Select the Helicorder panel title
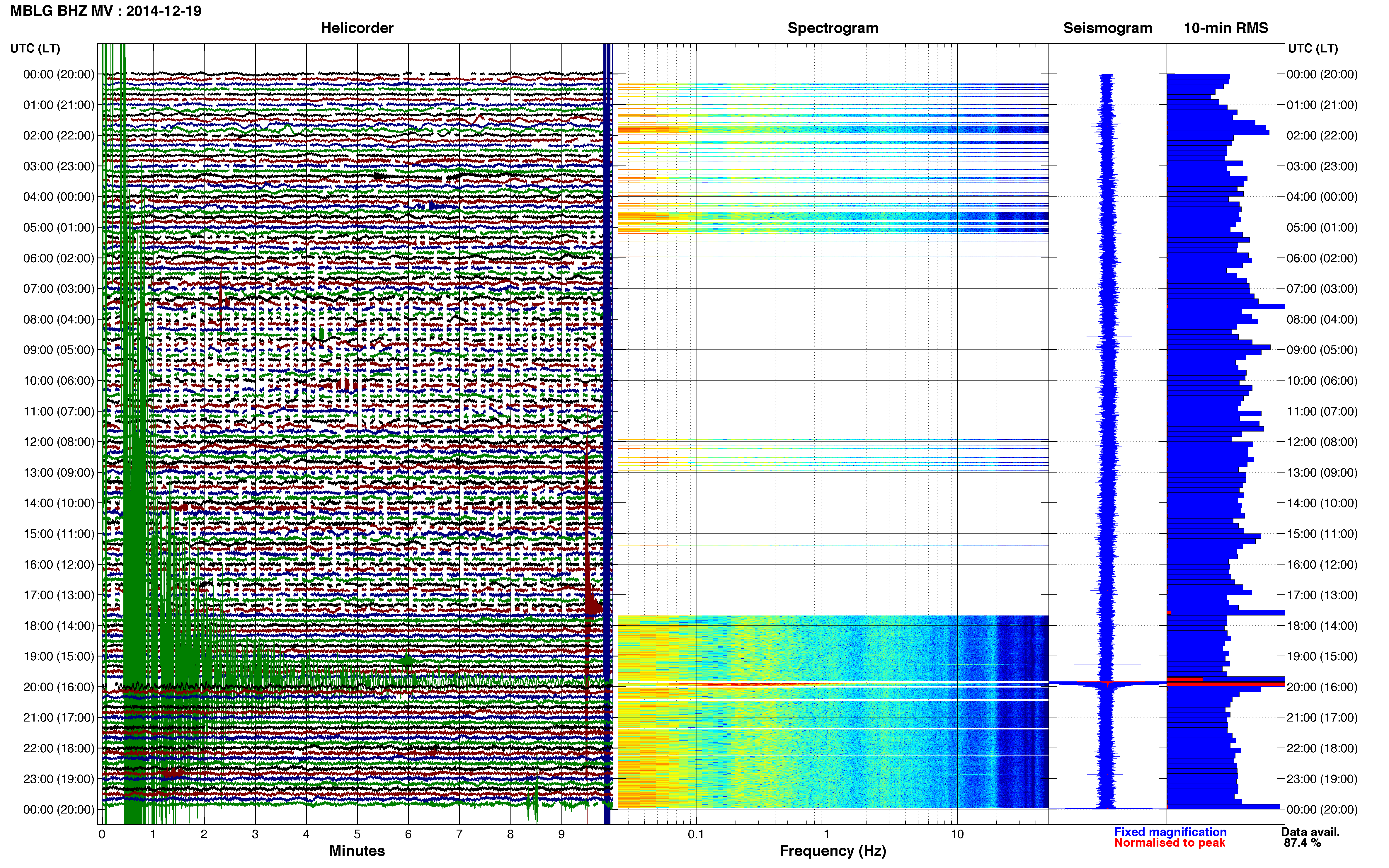The image size is (1389, 868). tap(357, 28)
